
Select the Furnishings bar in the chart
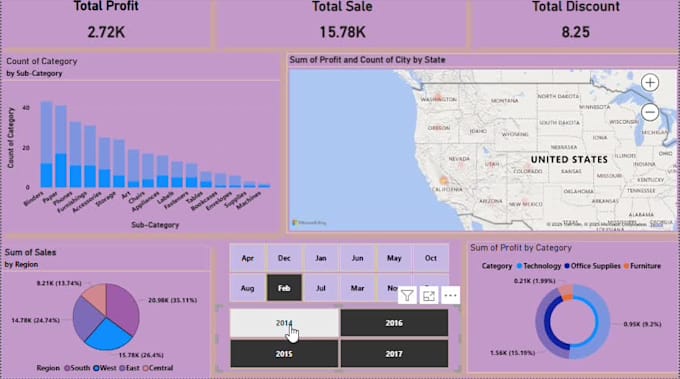click(x=90, y=157)
